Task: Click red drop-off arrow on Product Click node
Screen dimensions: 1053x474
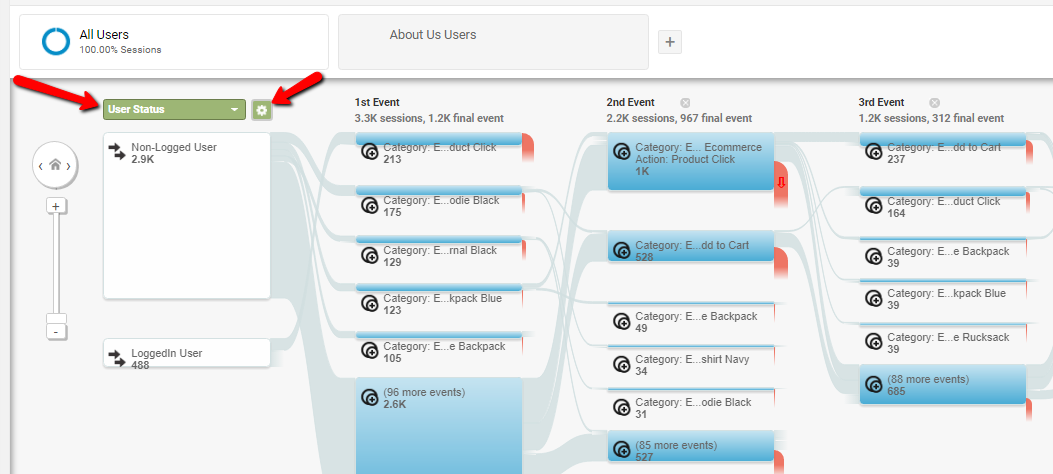Action: (x=781, y=183)
